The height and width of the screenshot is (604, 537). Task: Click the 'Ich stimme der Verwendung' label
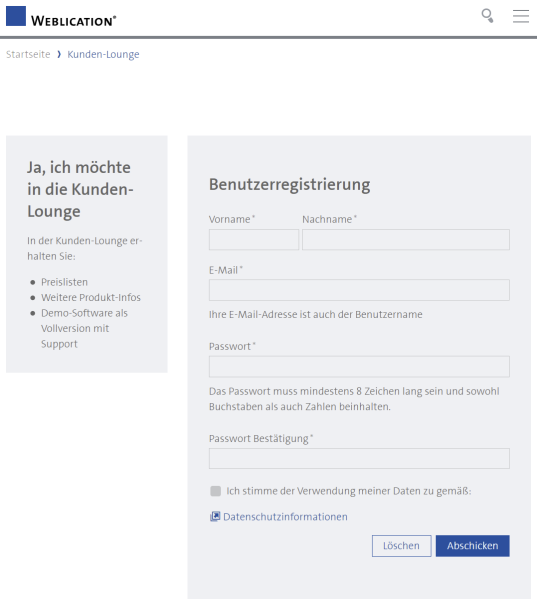pos(349,491)
